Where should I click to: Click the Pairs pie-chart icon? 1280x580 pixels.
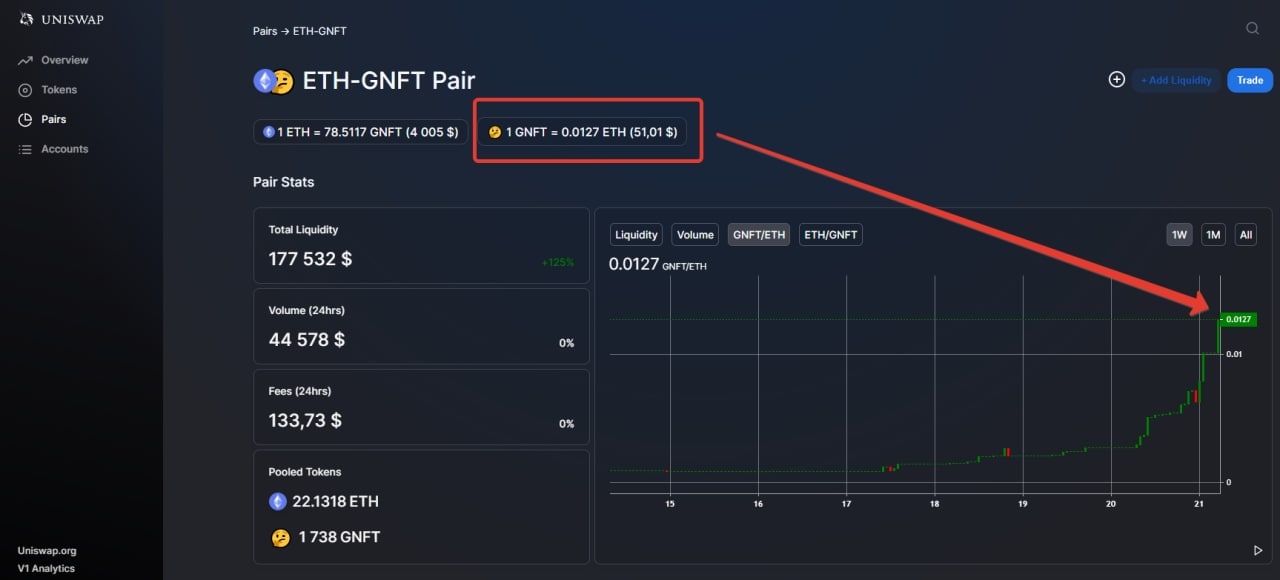coord(25,120)
